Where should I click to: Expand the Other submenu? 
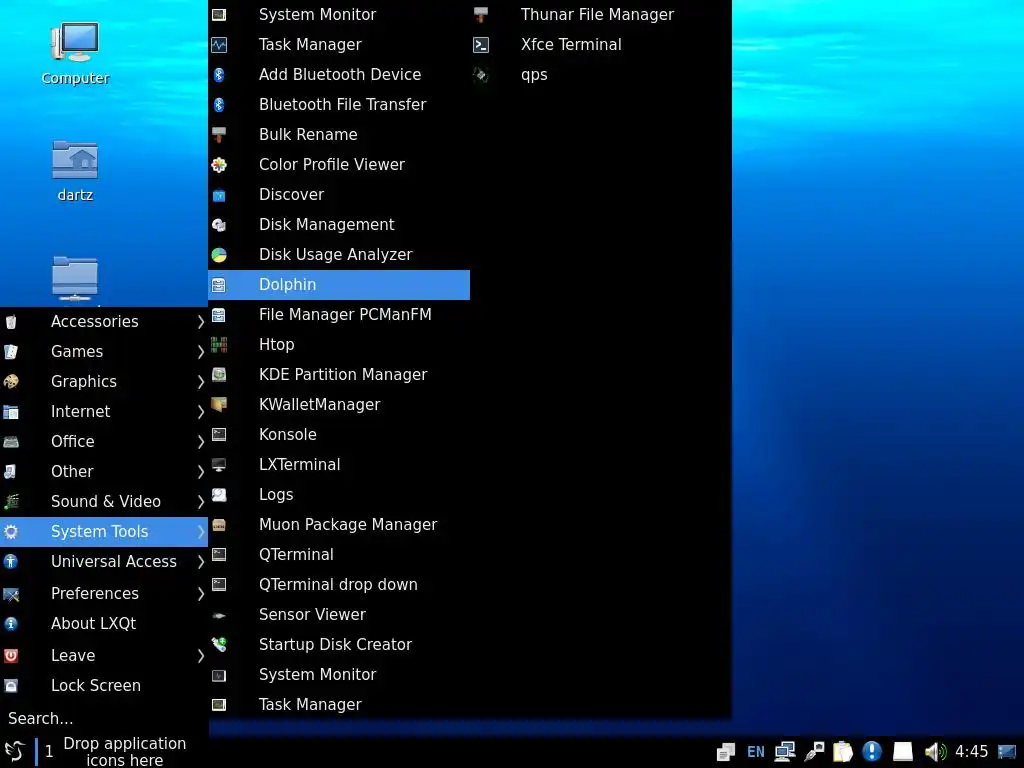point(104,472)
